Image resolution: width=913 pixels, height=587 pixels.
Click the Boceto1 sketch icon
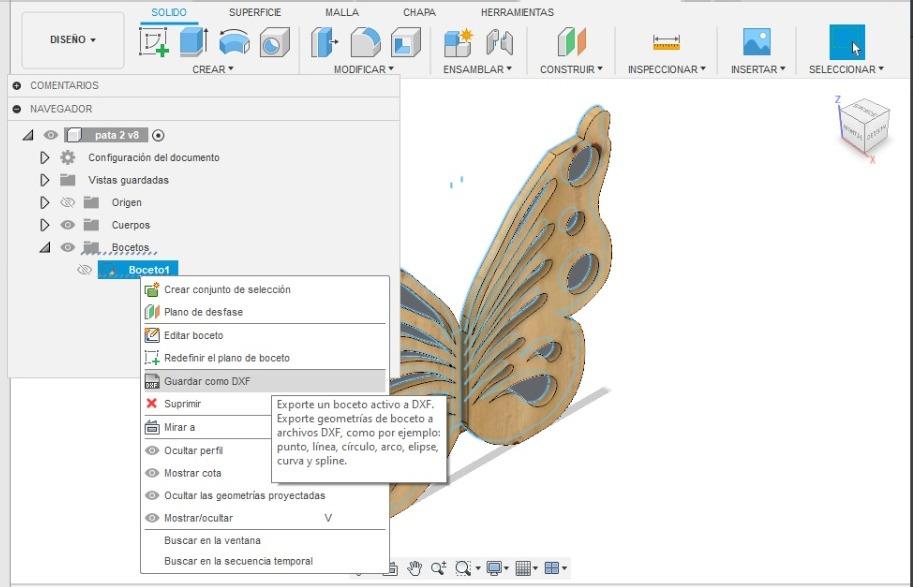pyautogui.click(x=112, y=270)
